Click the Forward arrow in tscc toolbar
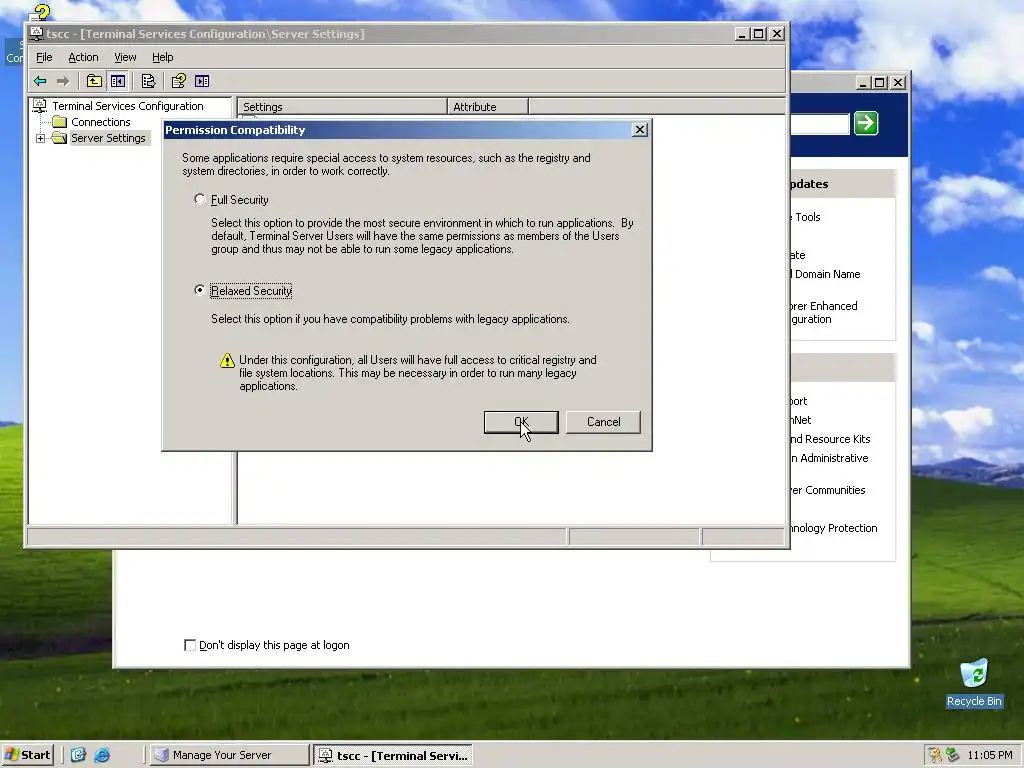The width and height of the screenshot is (1024, 768). point(63,81)
